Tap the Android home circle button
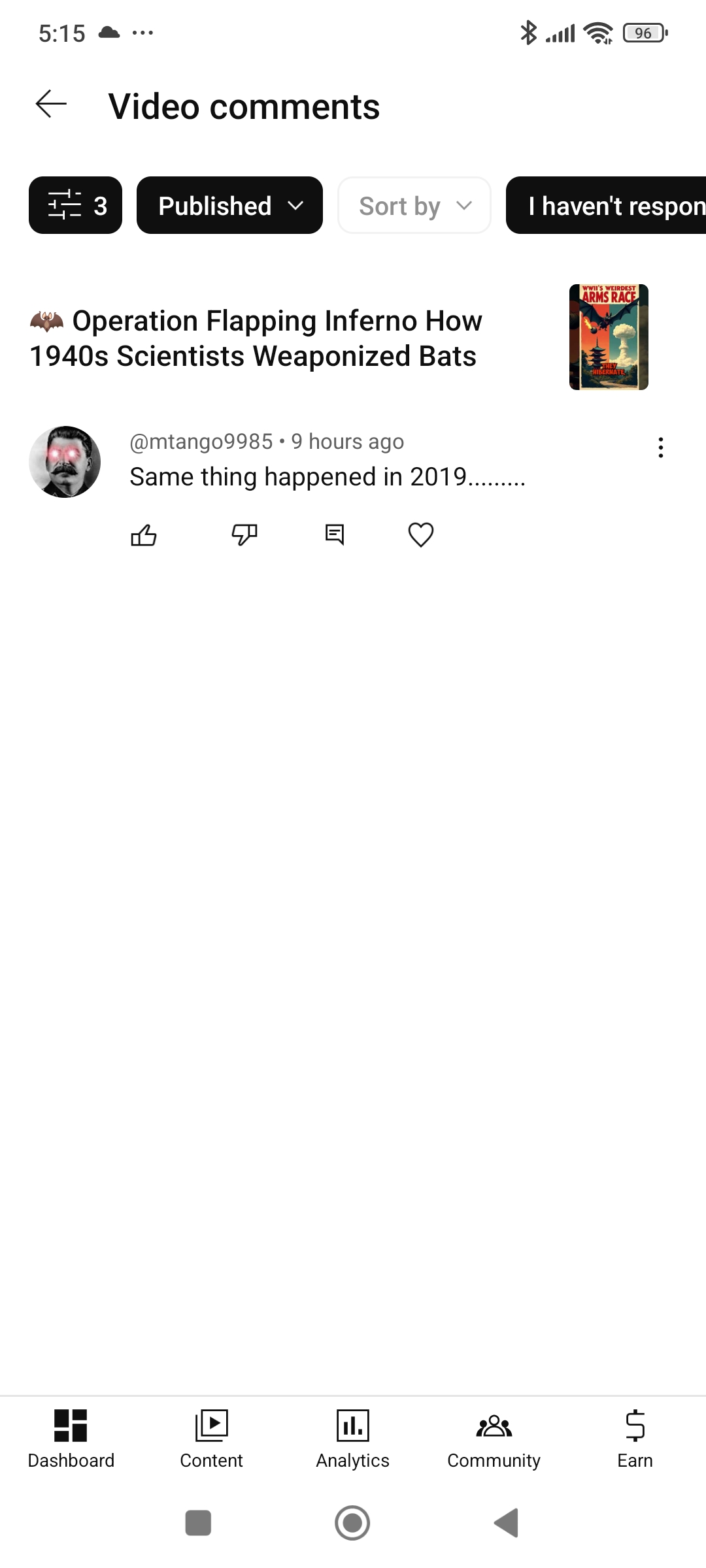 pos(352,1523)
